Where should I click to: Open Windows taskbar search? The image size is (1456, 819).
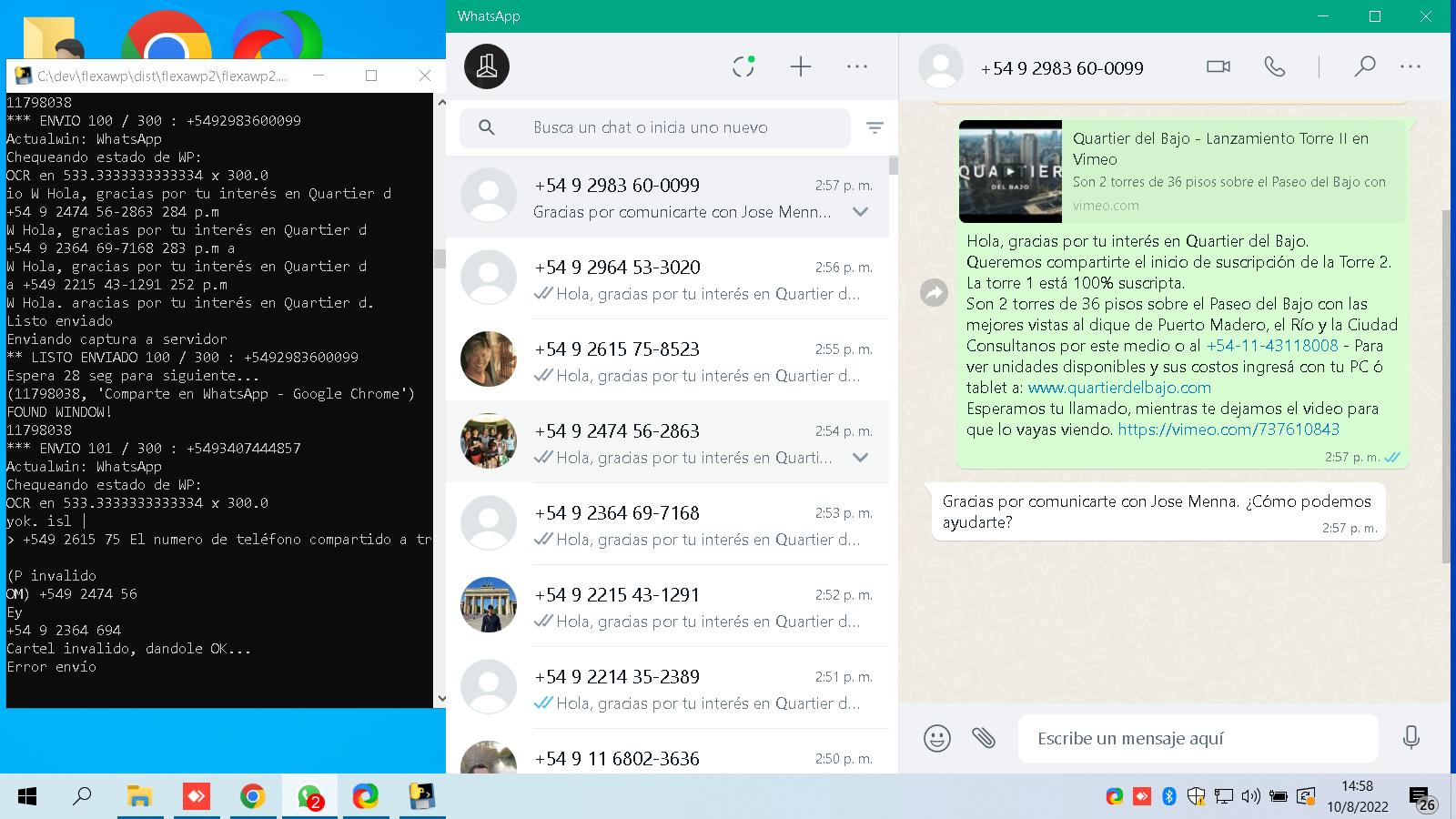pos(83,797)
